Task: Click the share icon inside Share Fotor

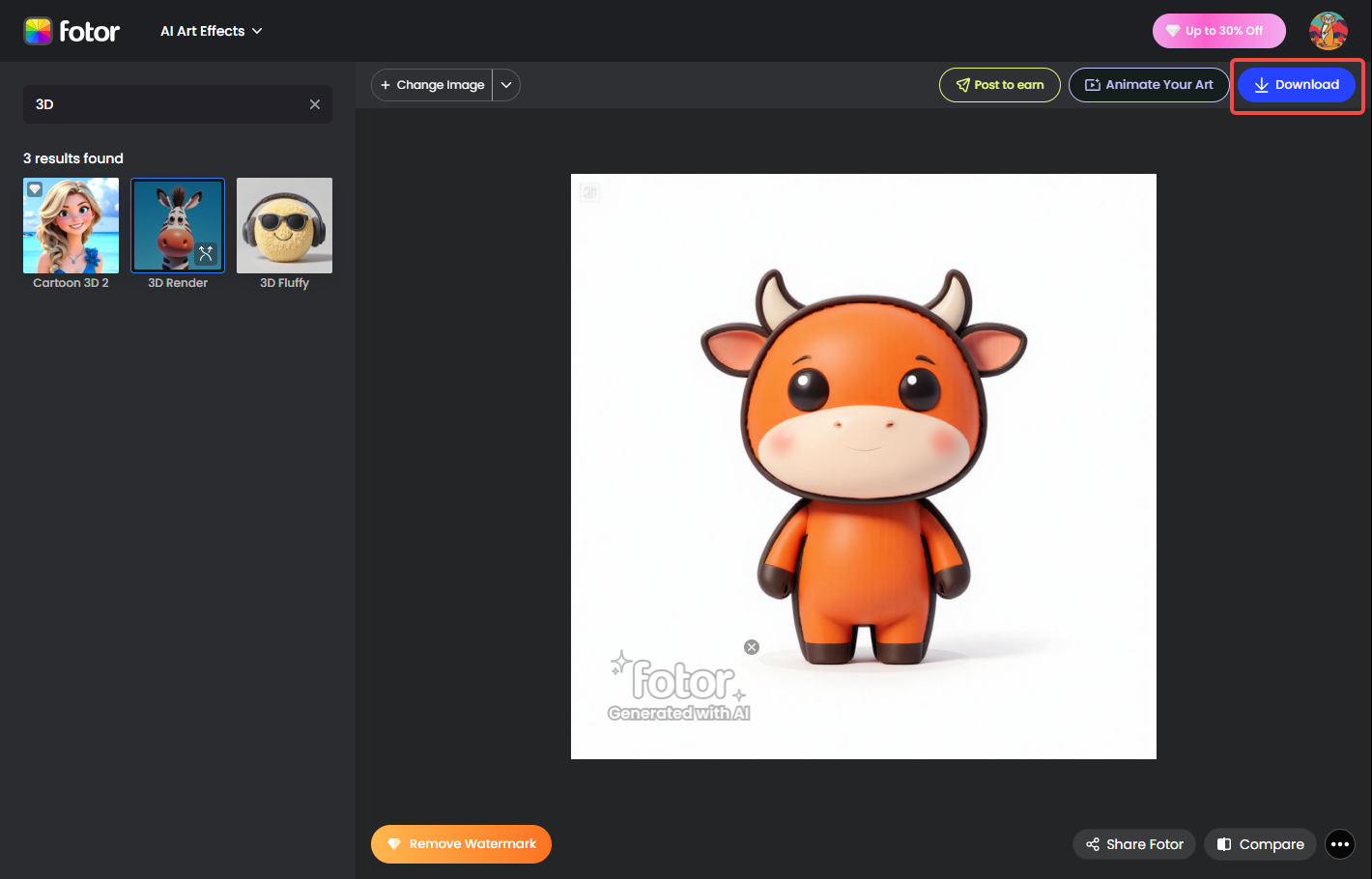Action: pyautogui.click(x=1092, y=844)
